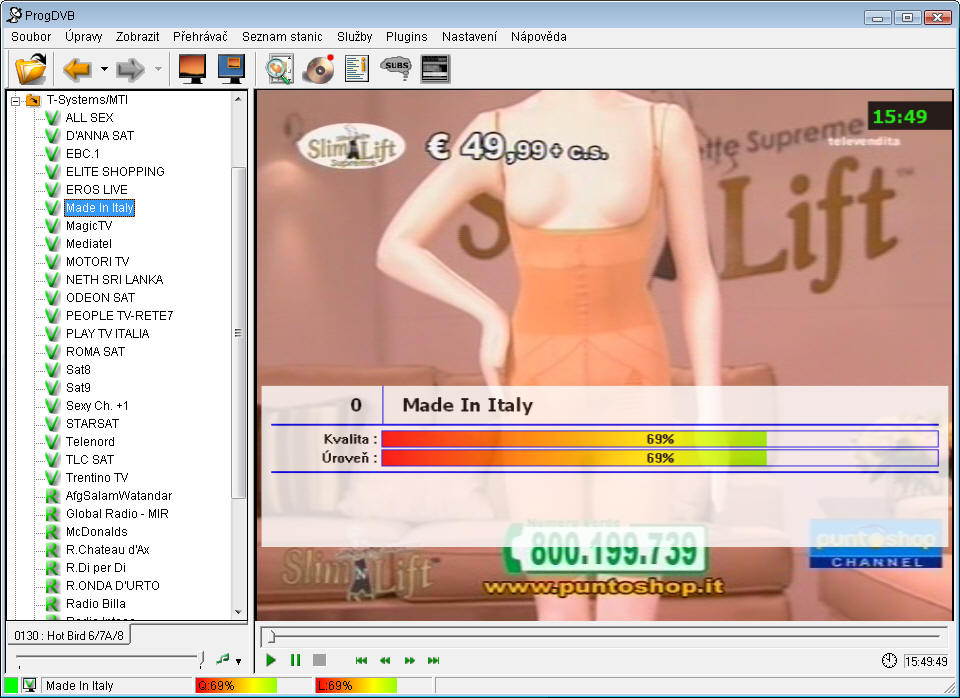Screen dimensions: 960x698
Task: Open the program guide info icon
Action: 357,69
